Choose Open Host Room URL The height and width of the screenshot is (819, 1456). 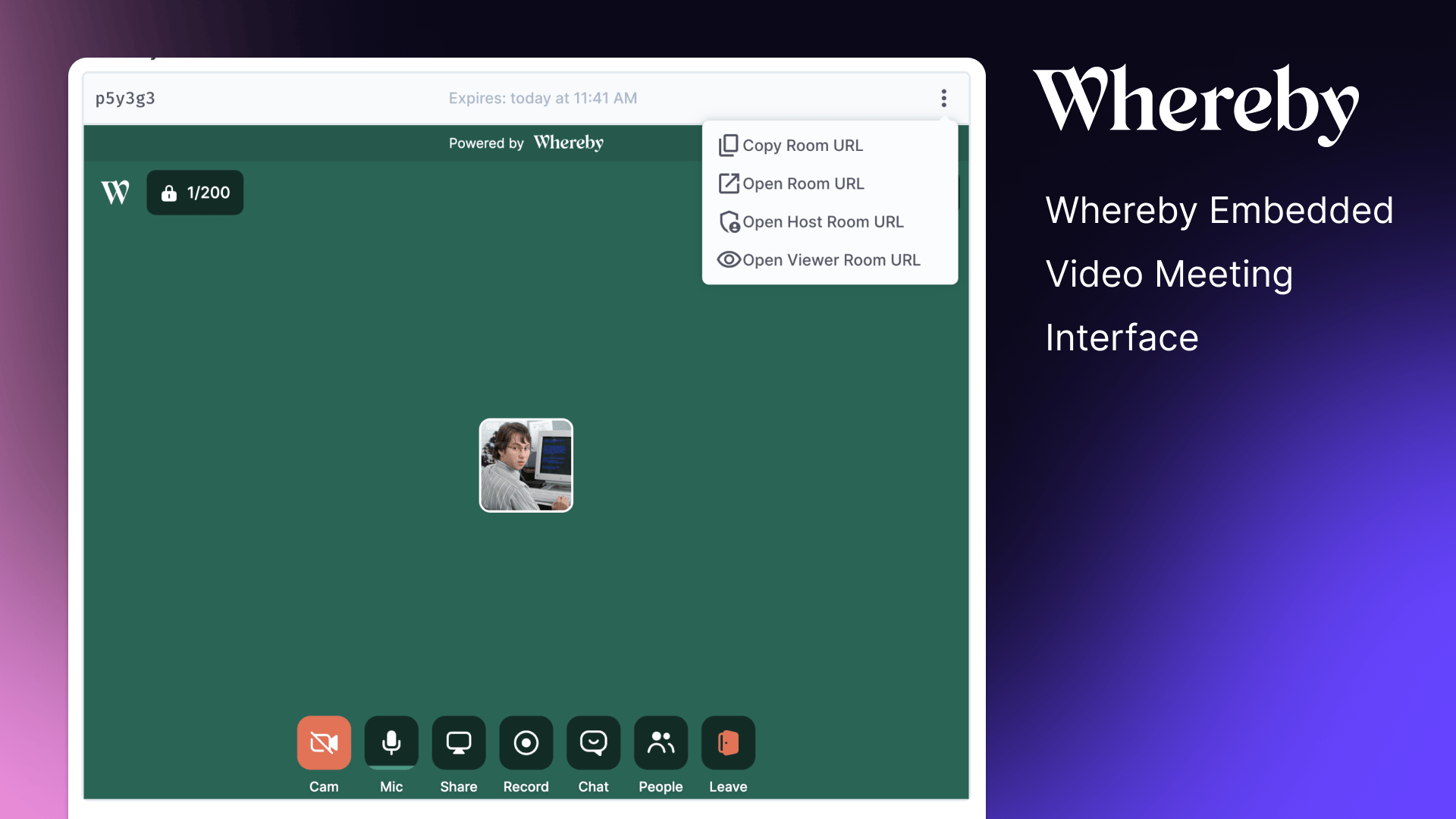pos(830,221)
